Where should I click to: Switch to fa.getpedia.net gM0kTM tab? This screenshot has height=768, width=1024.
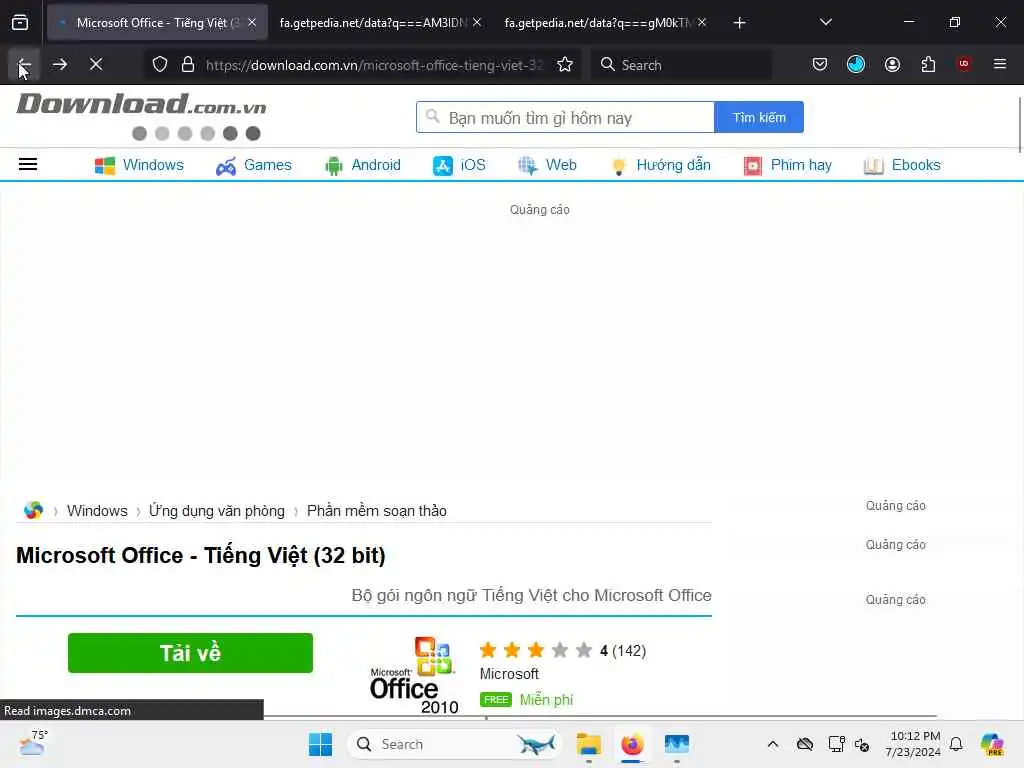[x=598, y=23]
